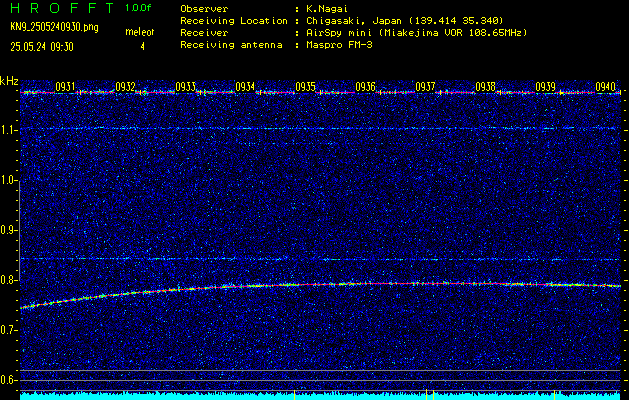
Task: Click the 0935 time marker
Action: coord(305,86)
